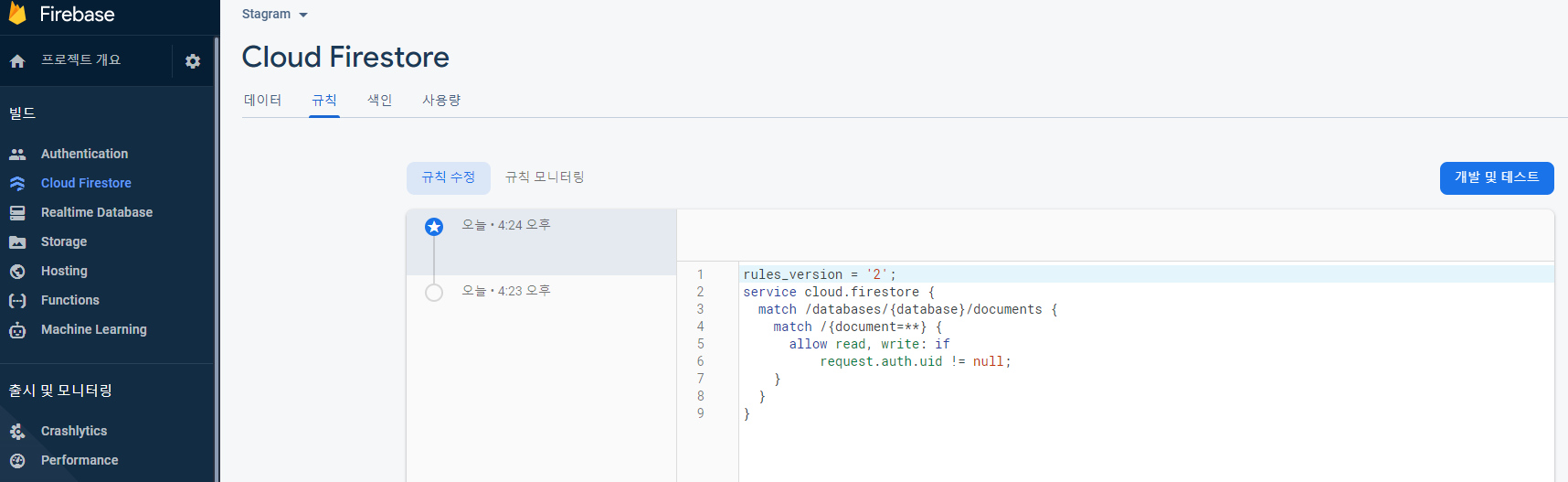
Task: Click the Hosting globe icon
Action: (x=17, y=272)
